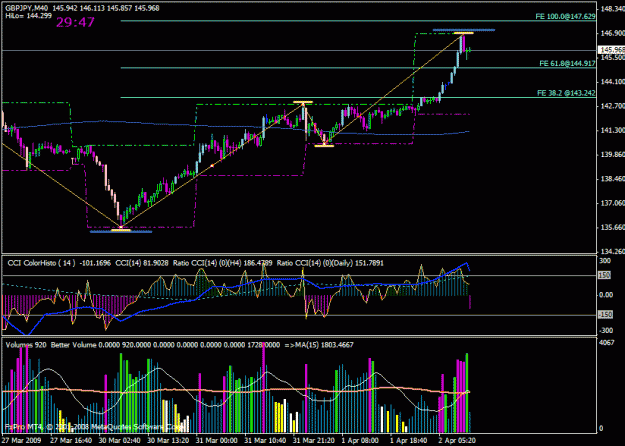The image size is (625, 446).
Task: Select the yellow swing-low marker at the 135.660 bottom
Action: (121, 230)
